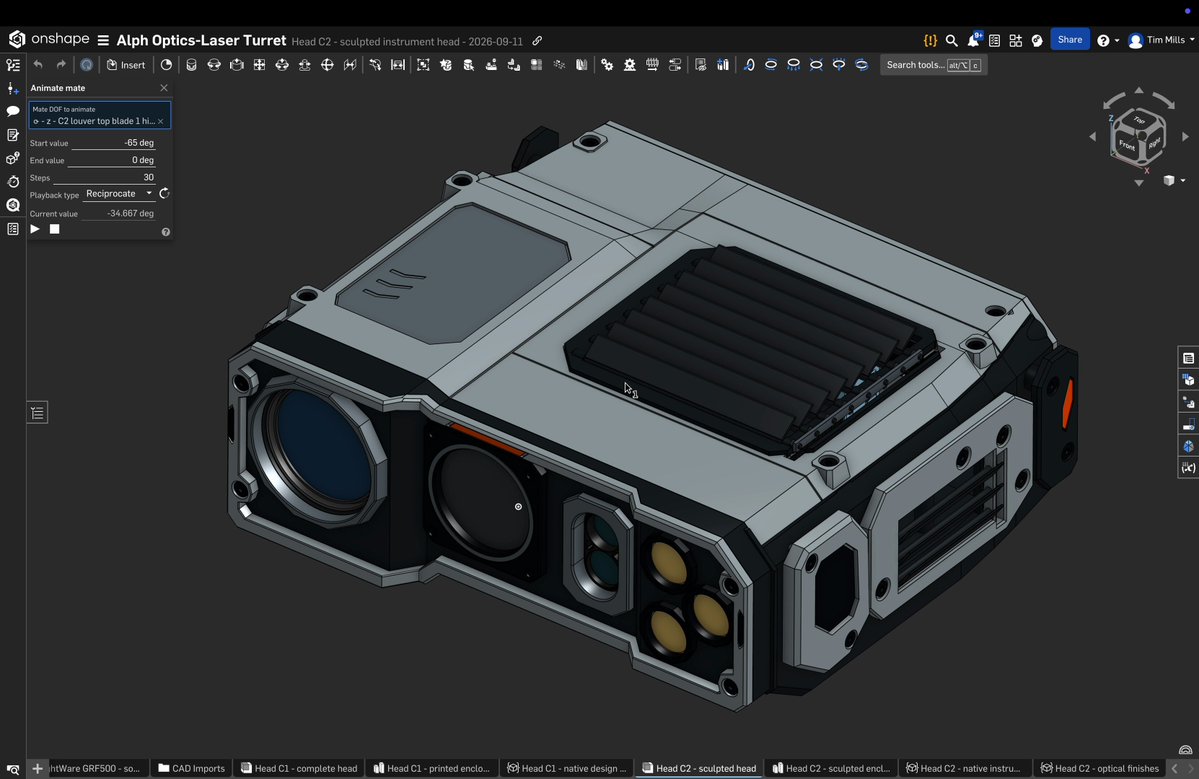Click the Mate DOF to animate field
Image resolution: width=1199 pixels, height=779 pixels.
point(99,115)
